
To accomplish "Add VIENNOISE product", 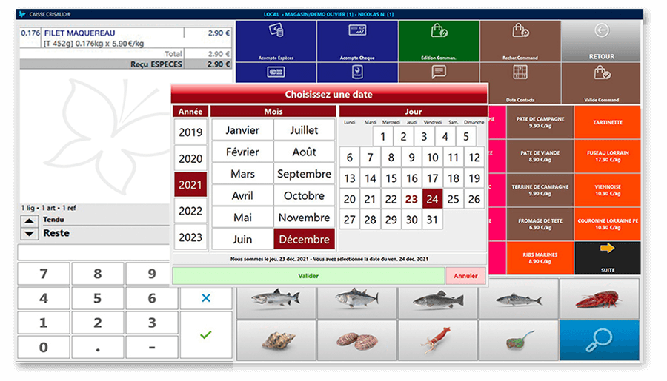I will [x=607, y=190].
